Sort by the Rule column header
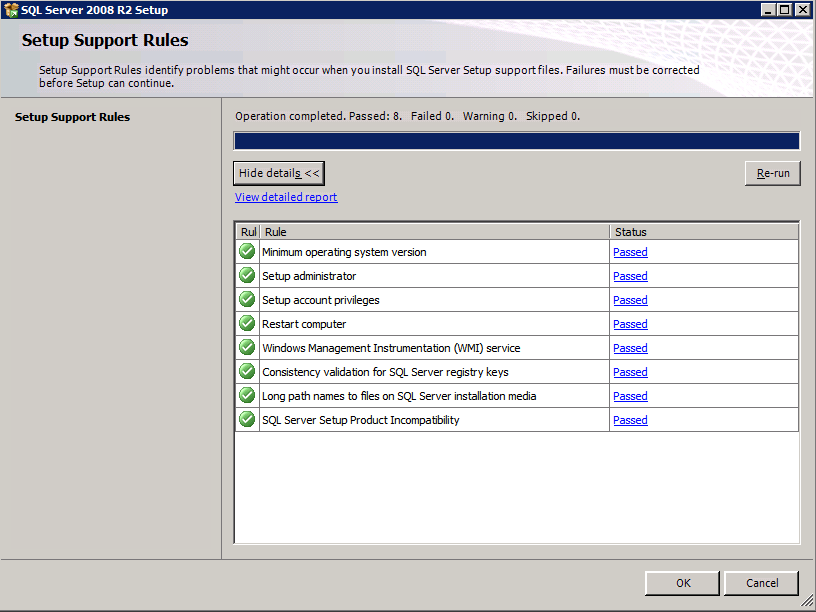Screen dimensions: 816x612 coord(435,232)
